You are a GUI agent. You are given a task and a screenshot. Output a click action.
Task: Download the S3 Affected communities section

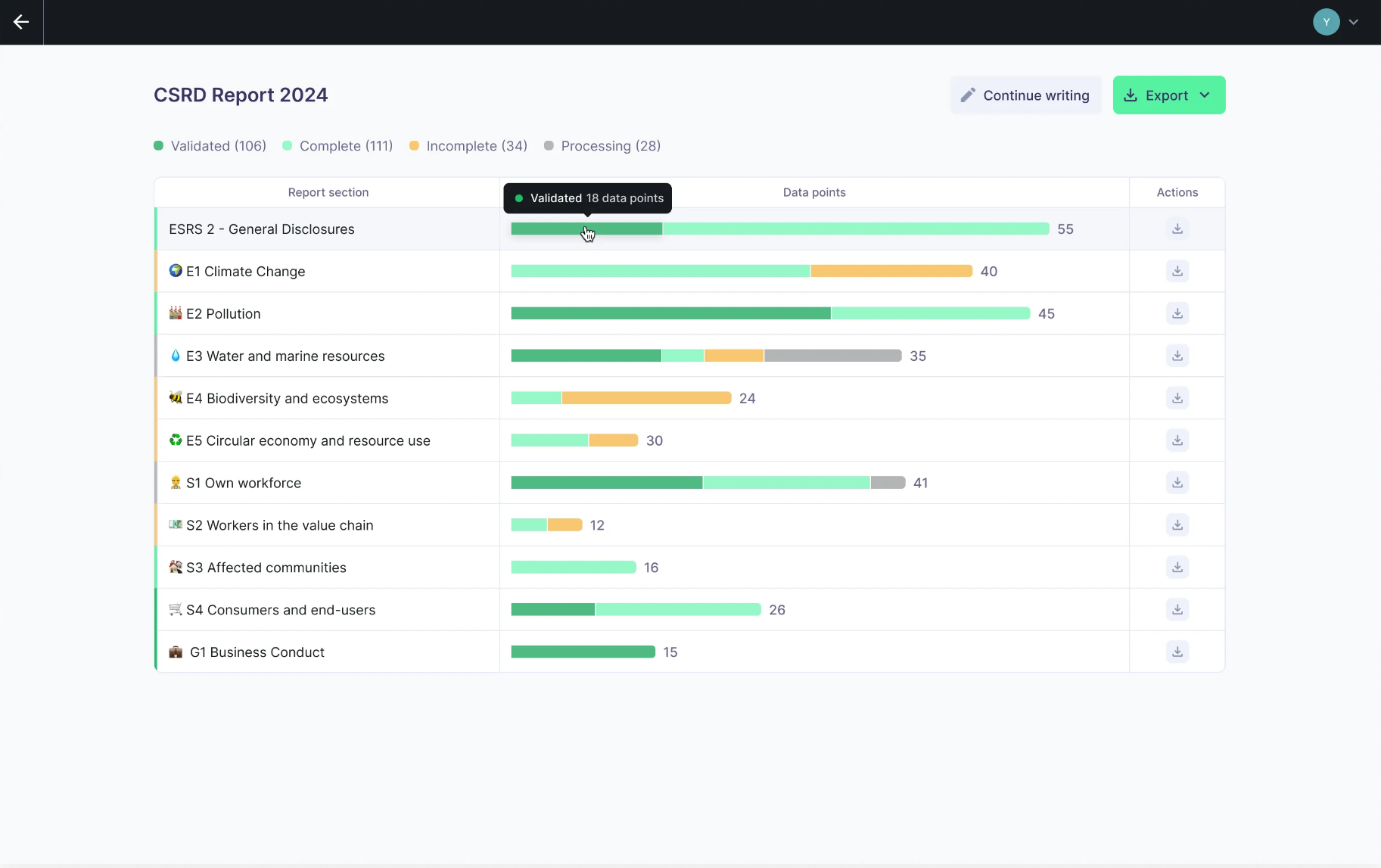pyautogui.click(x=1177, y=568)
